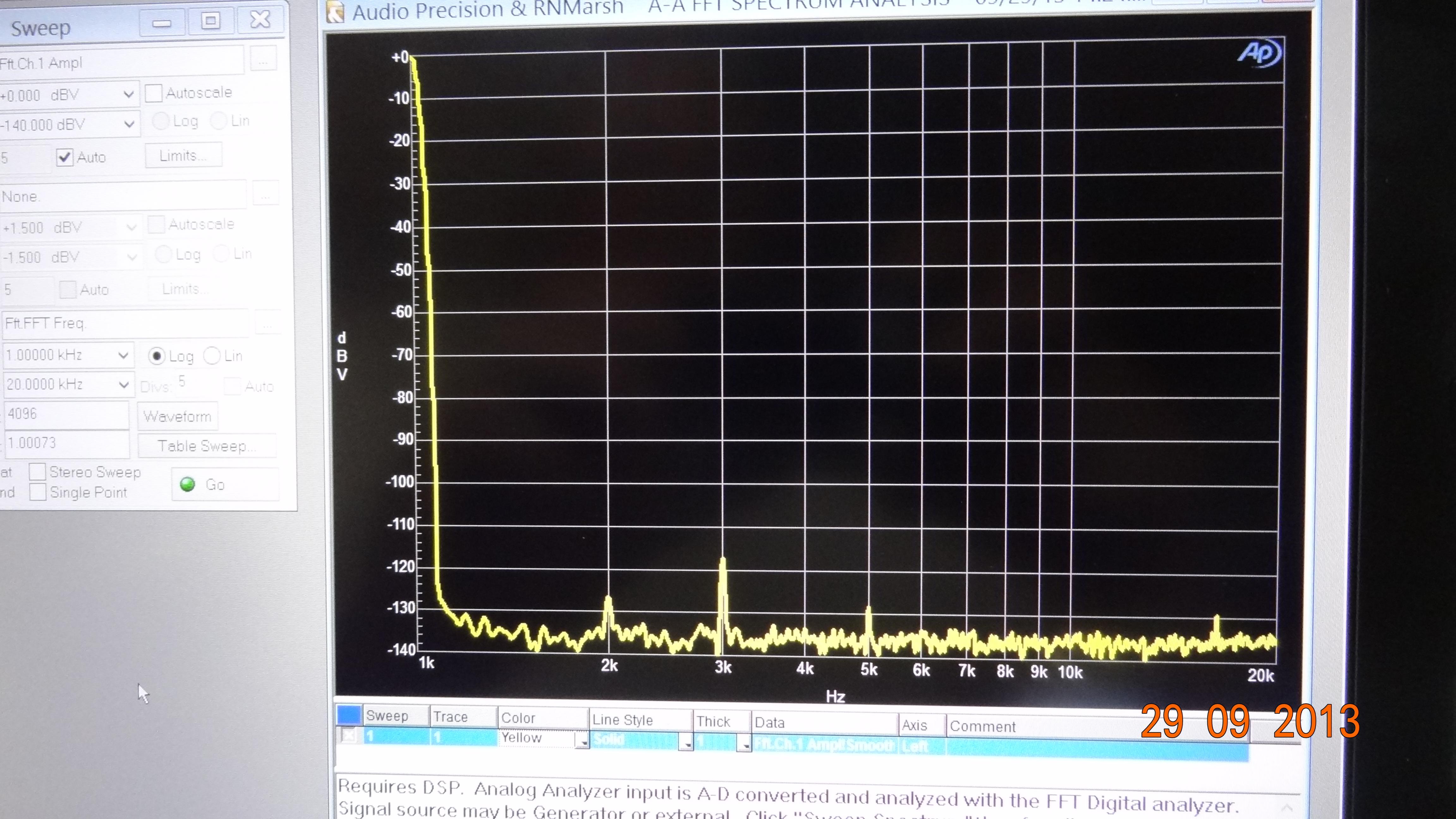Select Lin radio beside -1.500 dBV
1456x819 pixels.
pos(221,254)
